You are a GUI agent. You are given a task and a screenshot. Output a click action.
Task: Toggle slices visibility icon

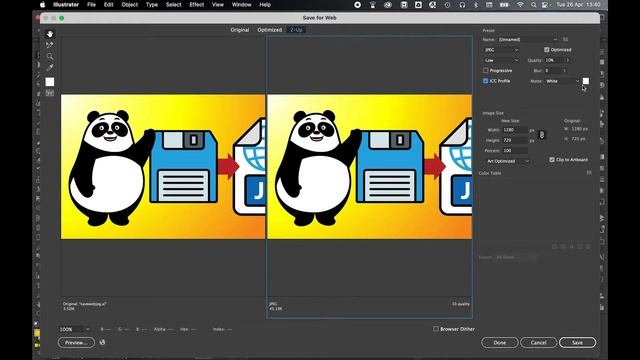(50, 93)
